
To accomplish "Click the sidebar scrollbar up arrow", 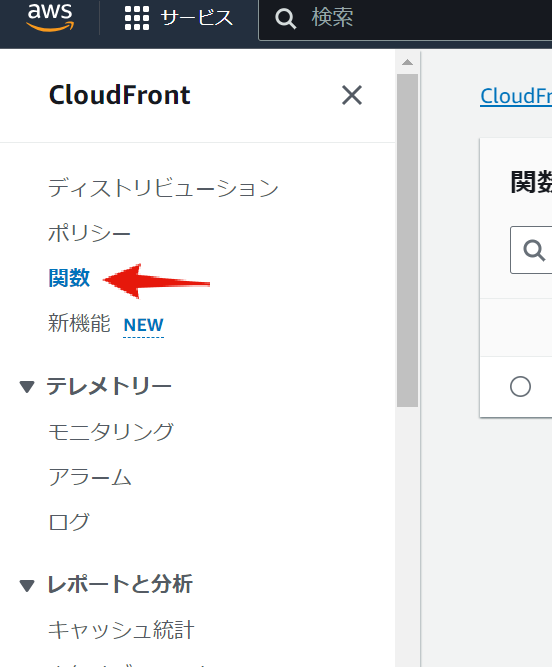I will pyautogui.click(x=407, y=63).
